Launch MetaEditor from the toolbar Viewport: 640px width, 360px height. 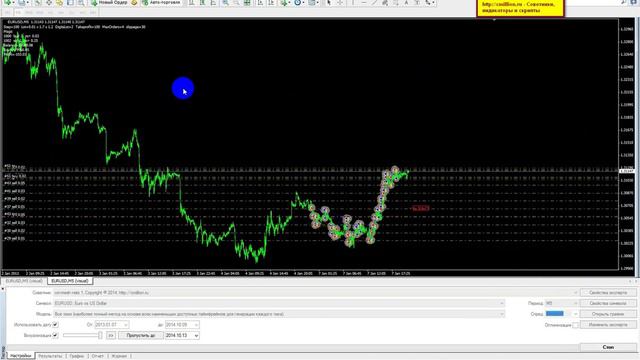pos(134,2)
